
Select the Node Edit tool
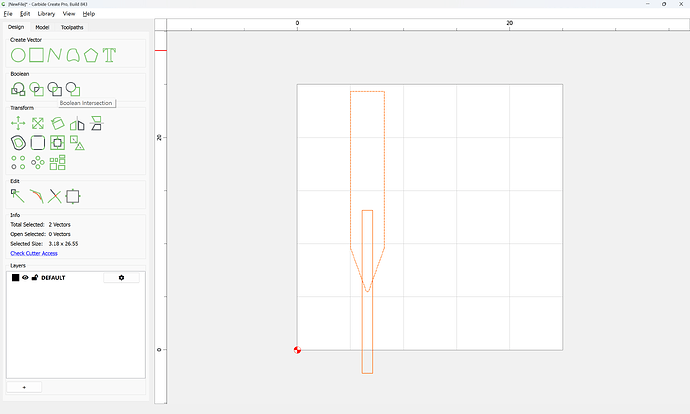18,196
